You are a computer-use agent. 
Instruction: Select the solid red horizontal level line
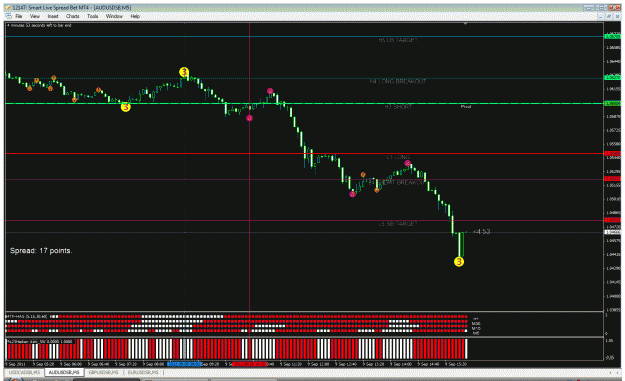305,153
